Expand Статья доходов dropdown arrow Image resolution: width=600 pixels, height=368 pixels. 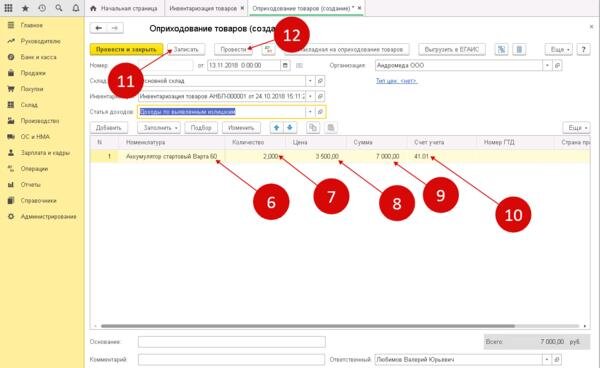point(310,112)
